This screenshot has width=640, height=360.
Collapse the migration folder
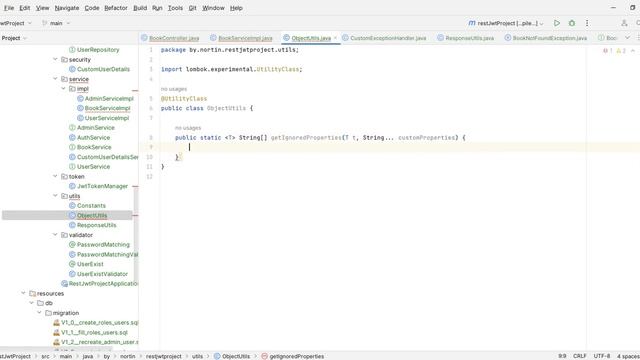tap(40, 313)
